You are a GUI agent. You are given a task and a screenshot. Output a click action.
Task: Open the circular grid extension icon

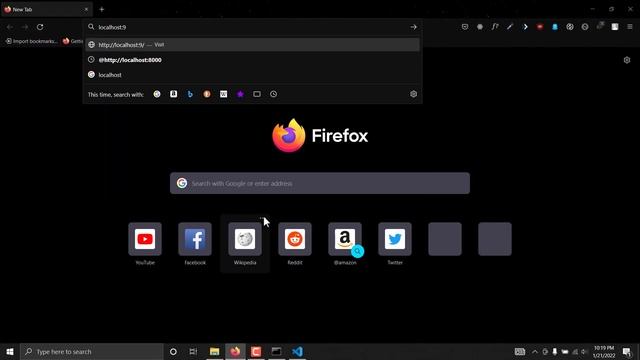[x=570, y=27]
